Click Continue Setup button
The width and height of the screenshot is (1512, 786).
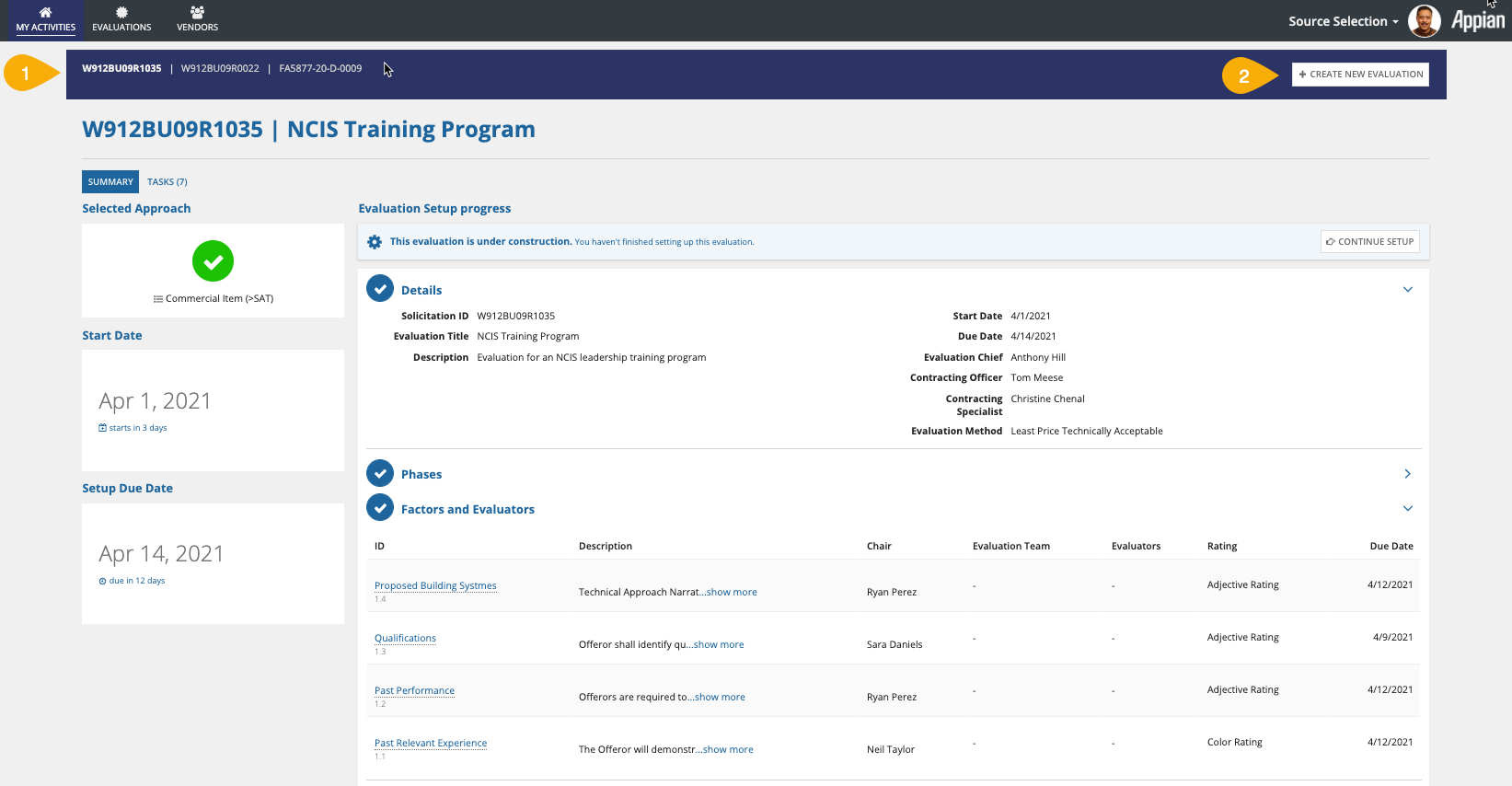pos(1369,242)
